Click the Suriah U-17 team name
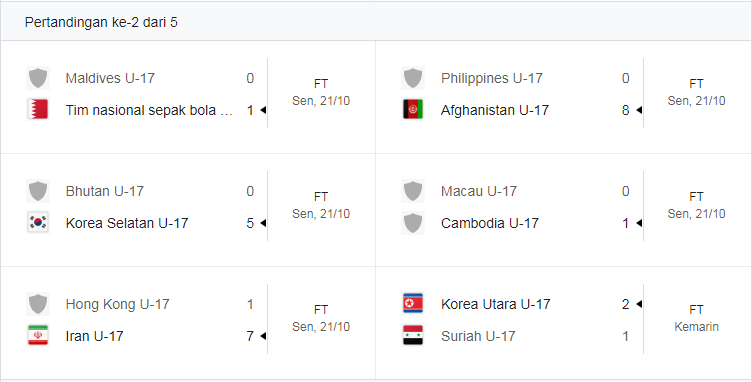752x382 pixels. pos(478,336)
